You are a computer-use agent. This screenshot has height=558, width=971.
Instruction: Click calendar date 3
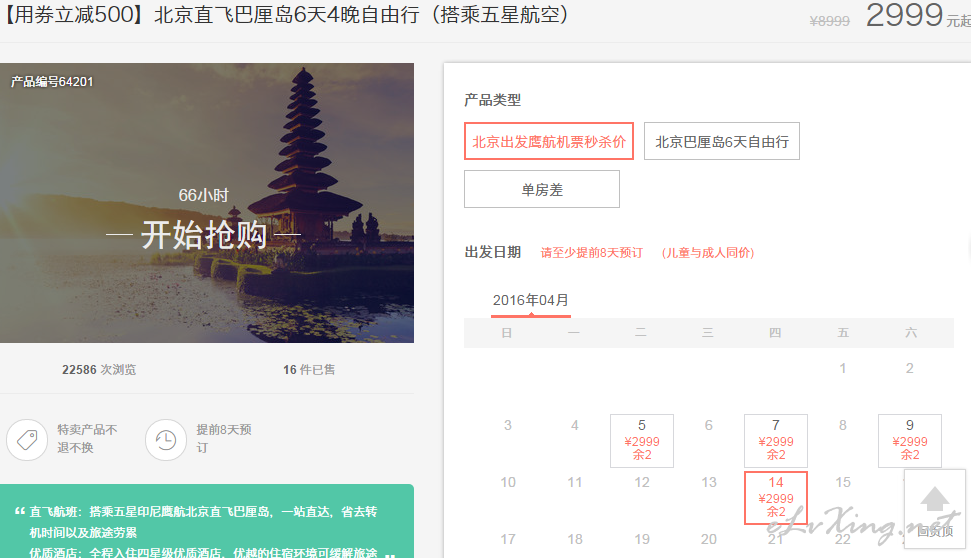tap(508, 425)
